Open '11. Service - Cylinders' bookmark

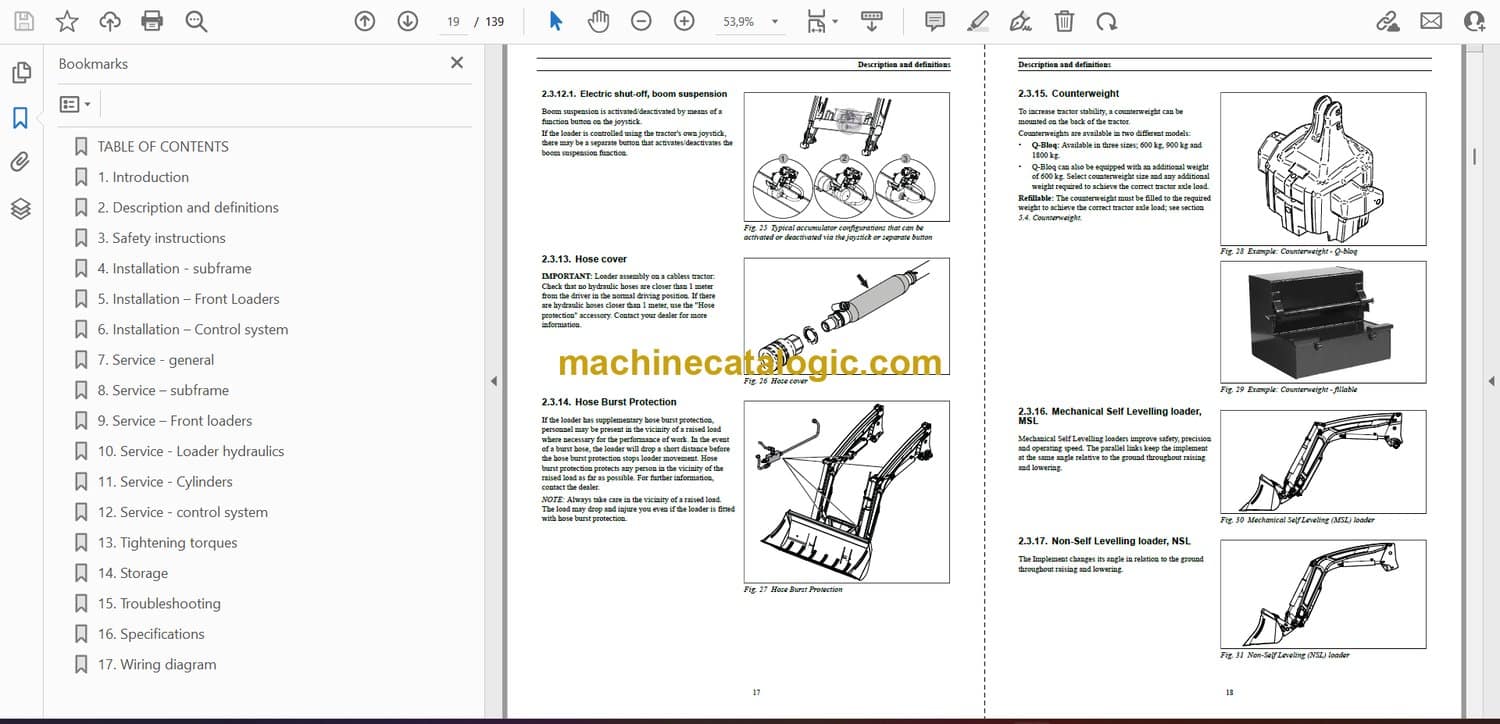tap(165, 482)
